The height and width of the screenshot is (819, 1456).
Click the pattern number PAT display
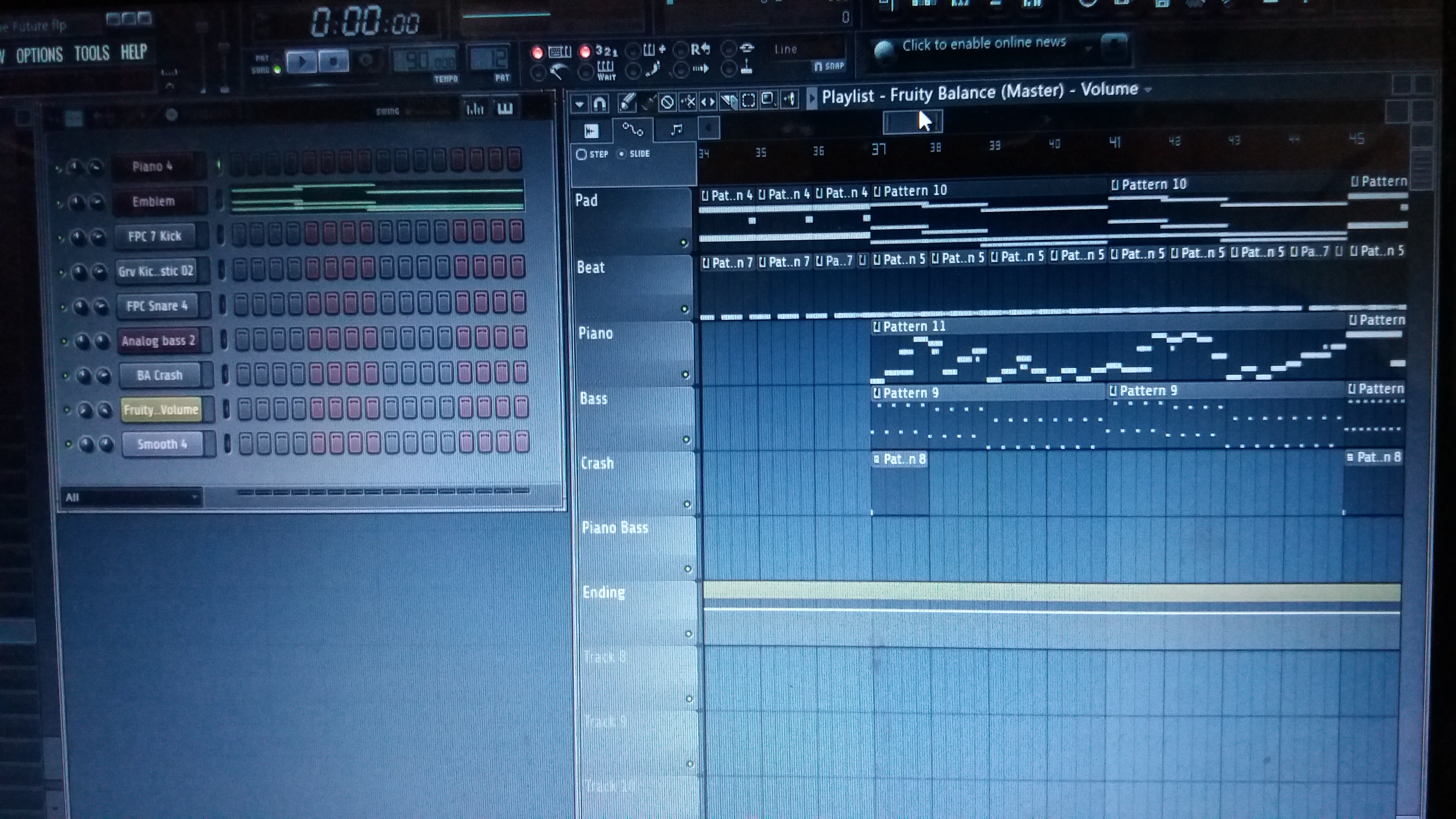pyautogui.click(x=490, y=59)
